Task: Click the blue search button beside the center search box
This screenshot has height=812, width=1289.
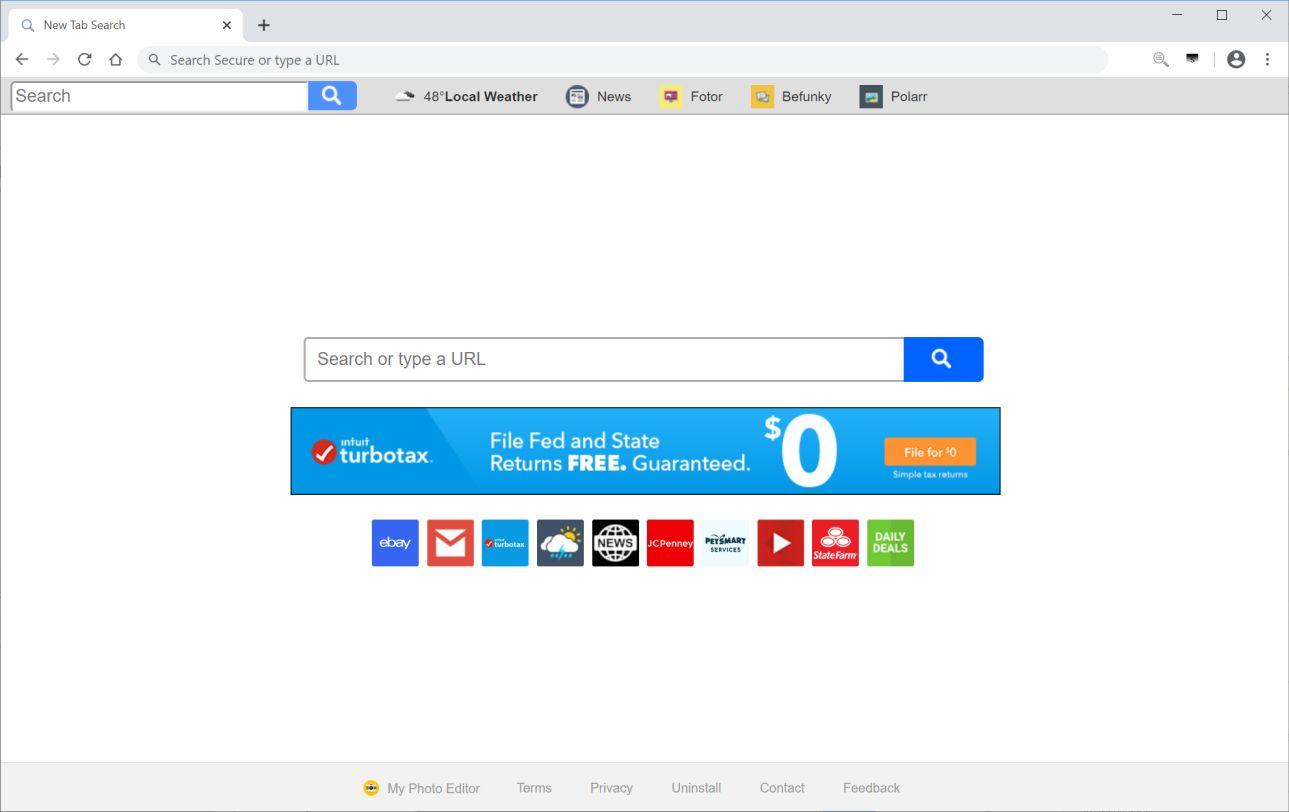Action: (x=943, y=359)
